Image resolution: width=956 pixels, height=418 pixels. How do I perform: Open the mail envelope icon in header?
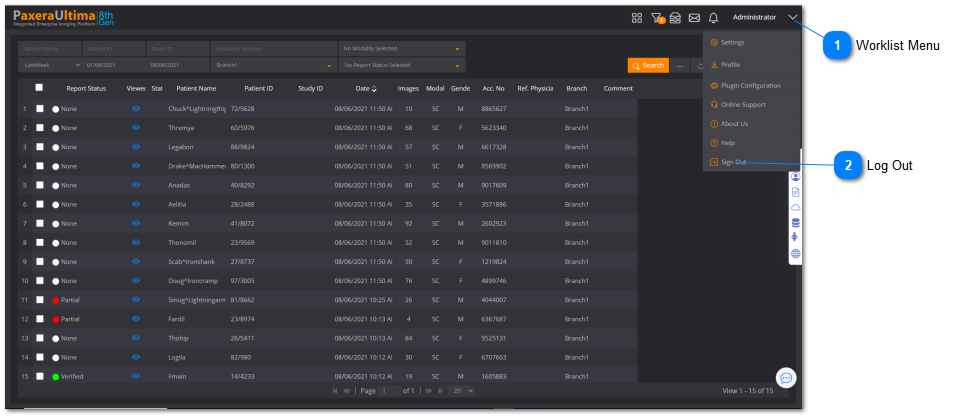click(x=694, y=18)
